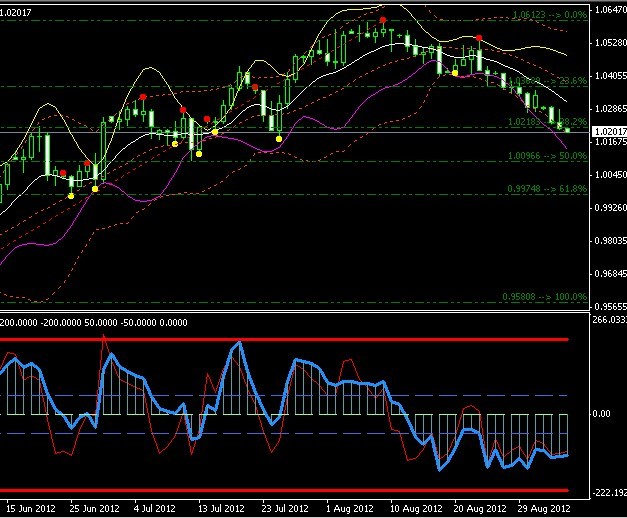Select the Fibonacci label 1.03608 --> 23.6%
Image resolution: width=627 pixels, height=518 pixels.
(x=549, y=81)
